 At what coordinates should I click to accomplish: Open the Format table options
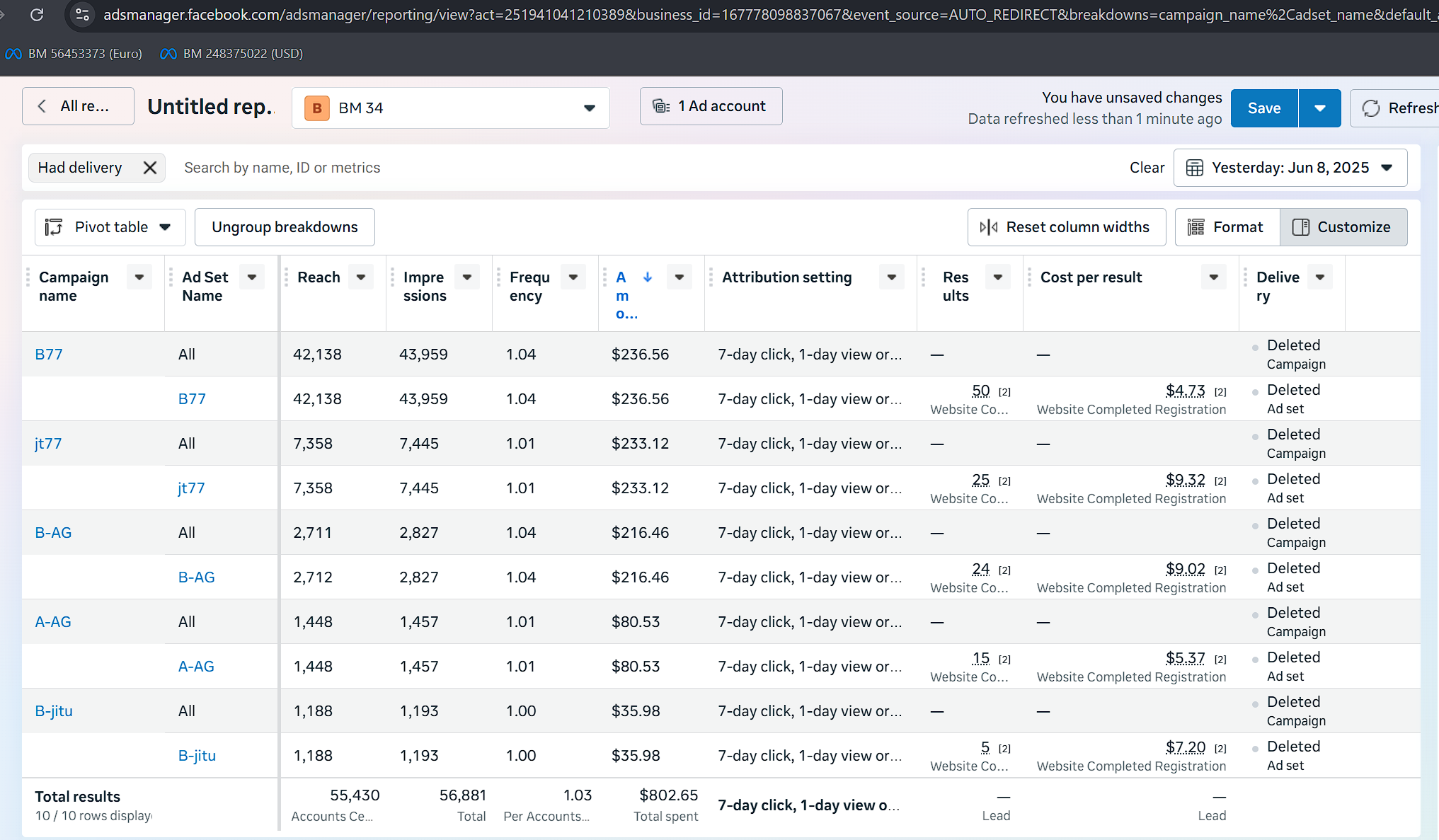pyautogui.click(x=1227, y=227)
